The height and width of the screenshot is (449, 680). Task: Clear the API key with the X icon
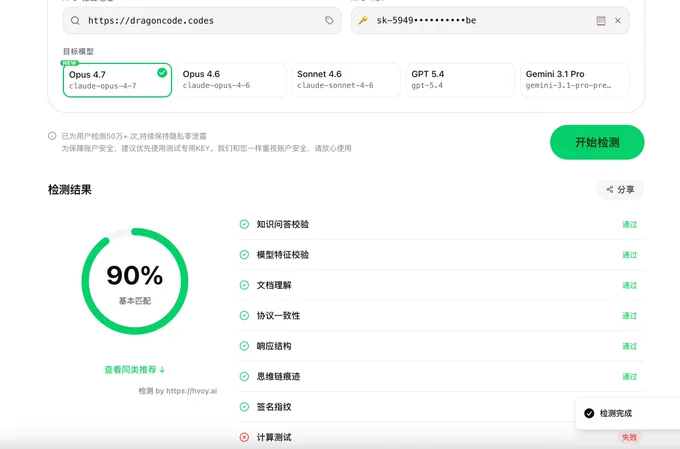(x=618, y=20)
